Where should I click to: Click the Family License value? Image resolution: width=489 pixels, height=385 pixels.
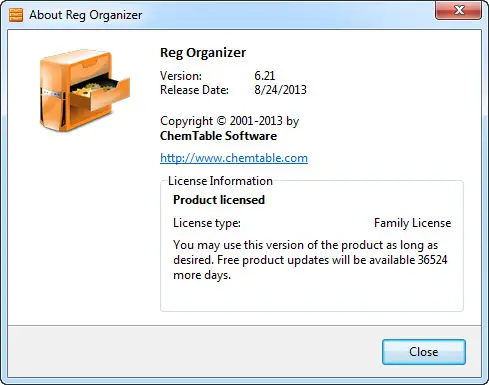click(x=412, y=223)
